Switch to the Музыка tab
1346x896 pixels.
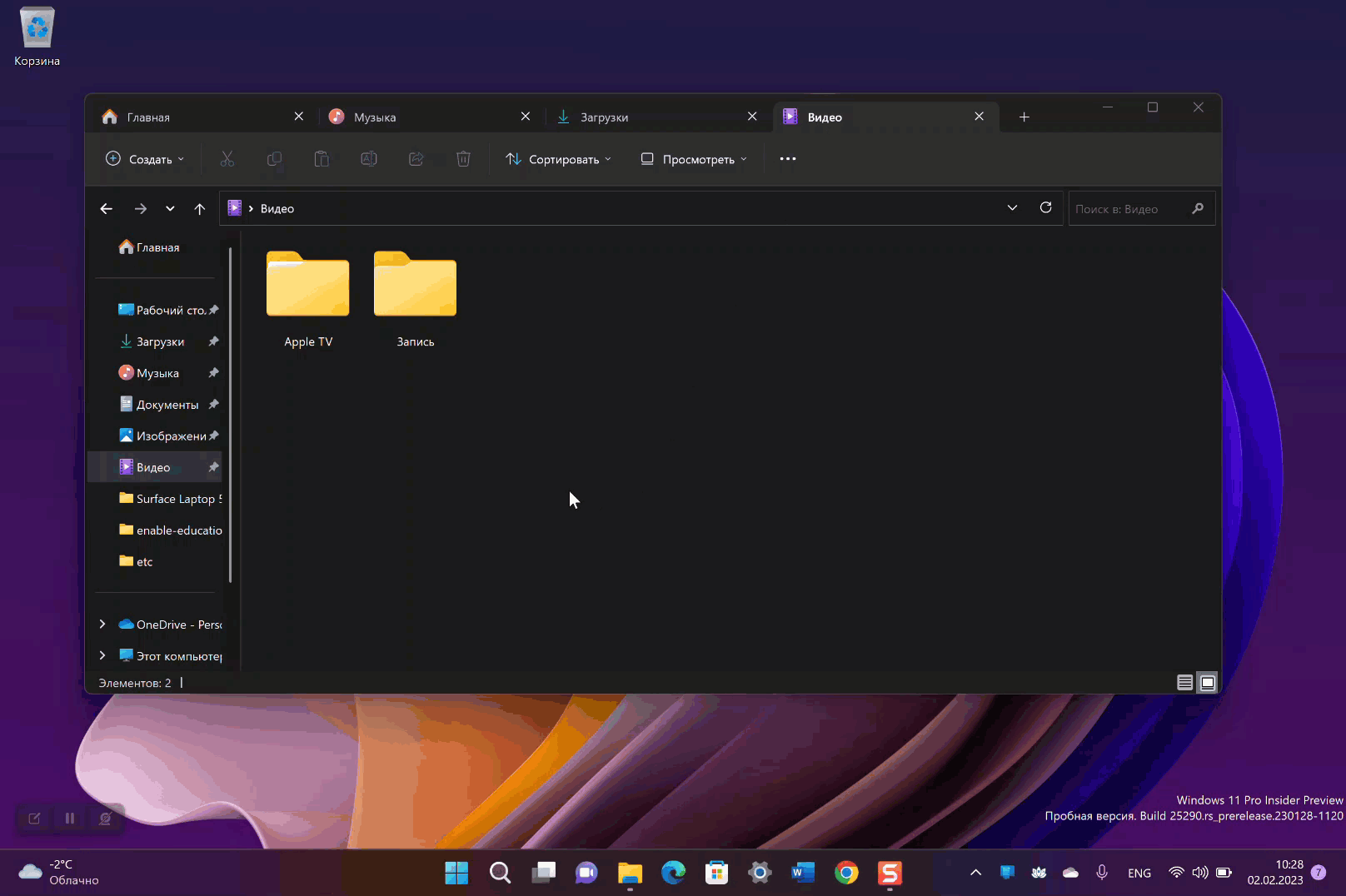tap(430, 117)
